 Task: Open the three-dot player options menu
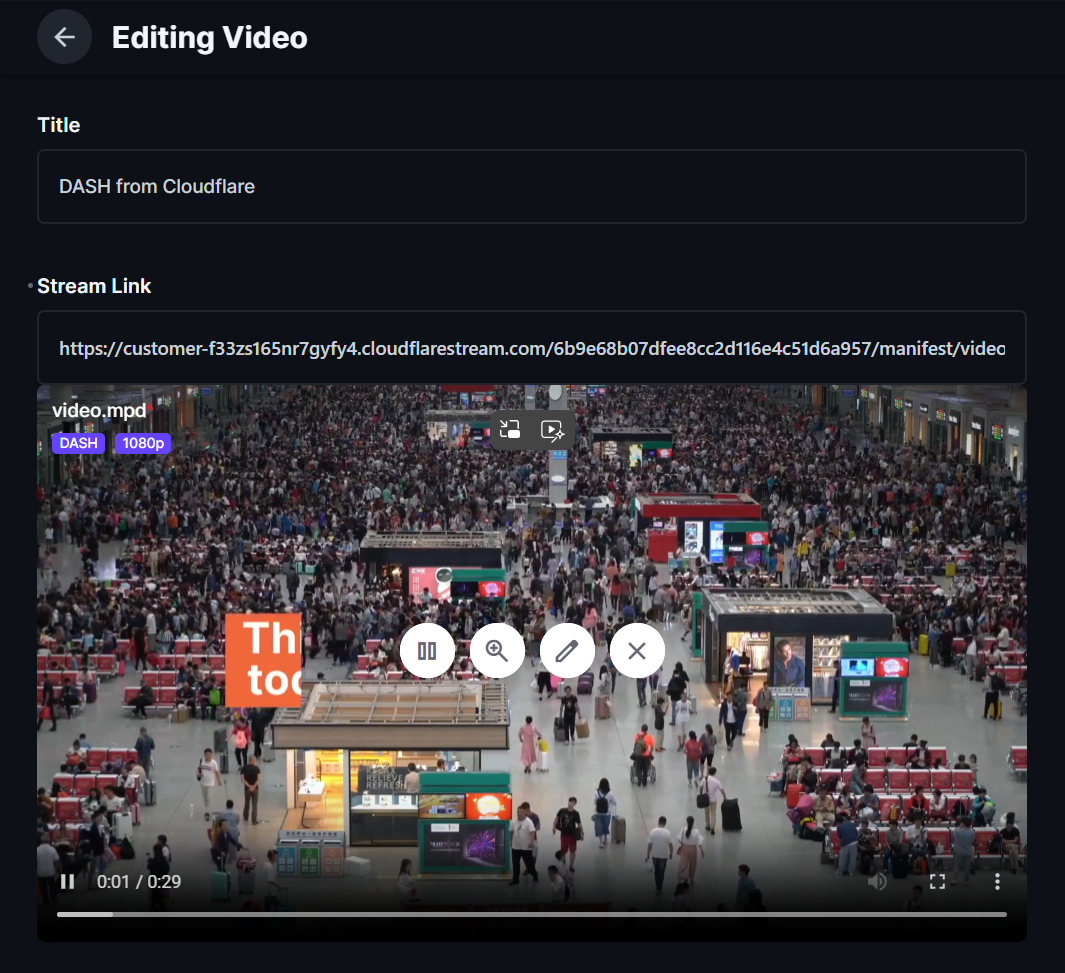tap(997, 881)
